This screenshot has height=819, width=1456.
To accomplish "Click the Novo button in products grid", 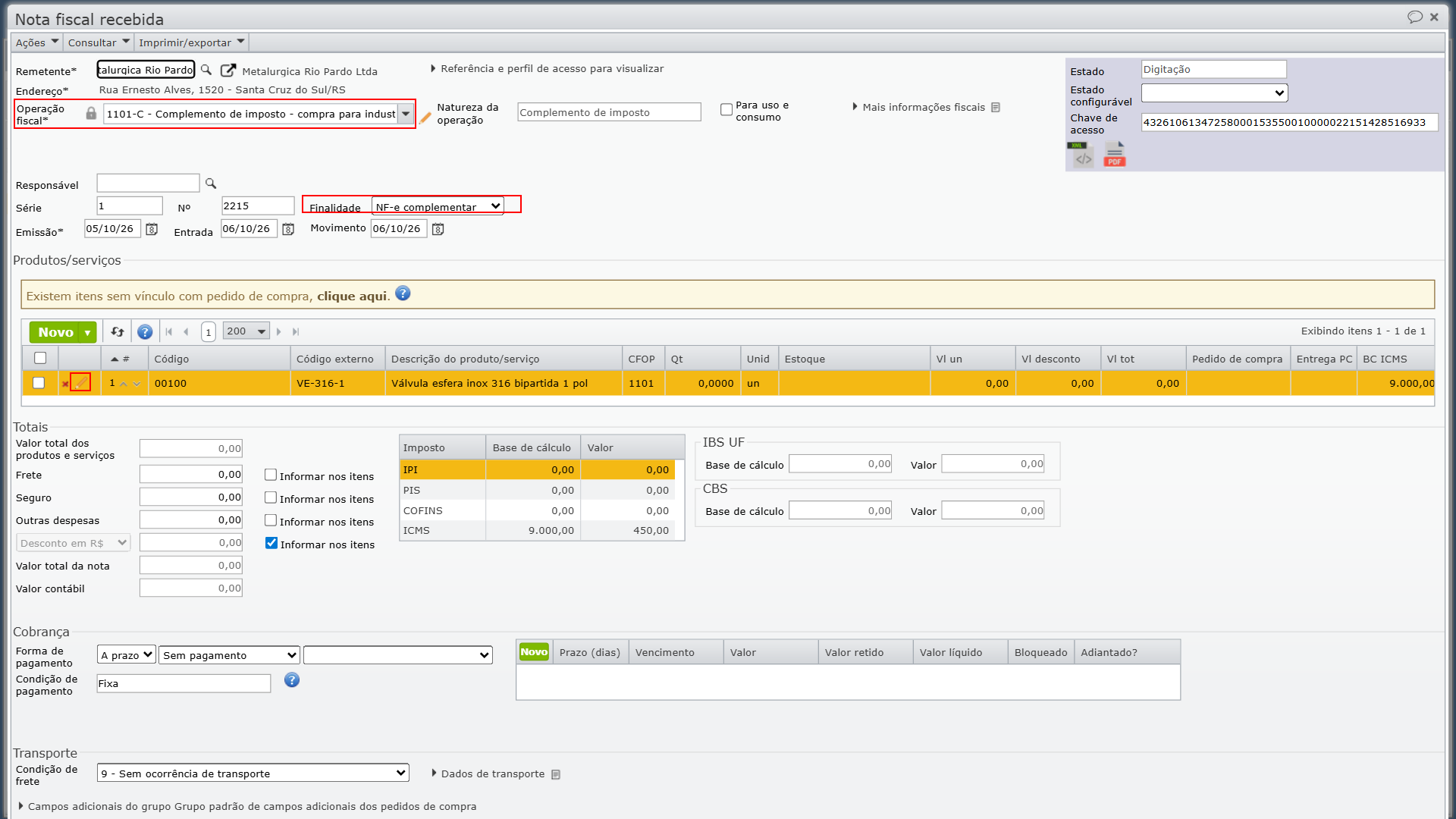I will [55, 332].
